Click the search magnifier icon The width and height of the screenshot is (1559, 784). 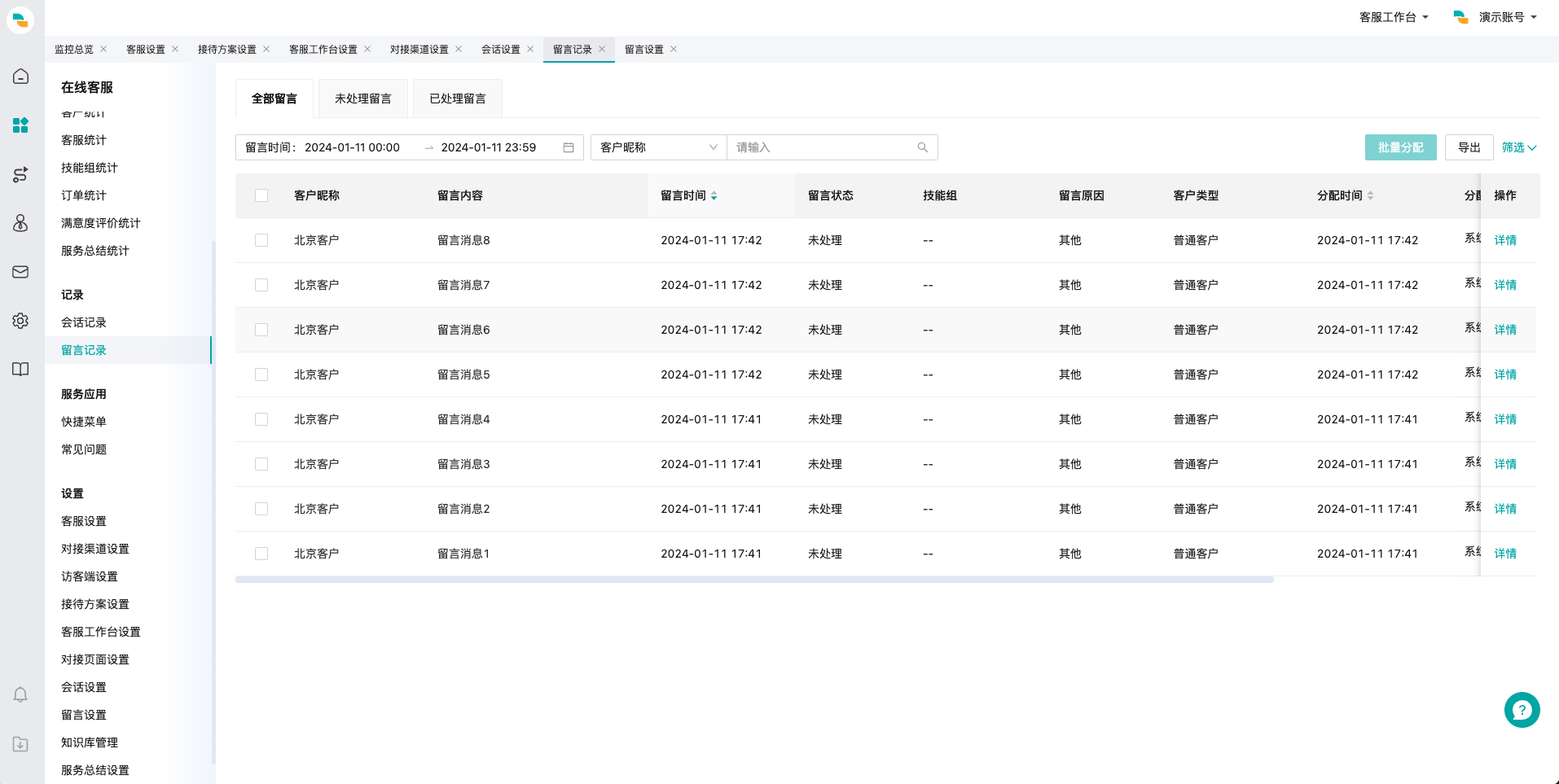coord(923,147)
